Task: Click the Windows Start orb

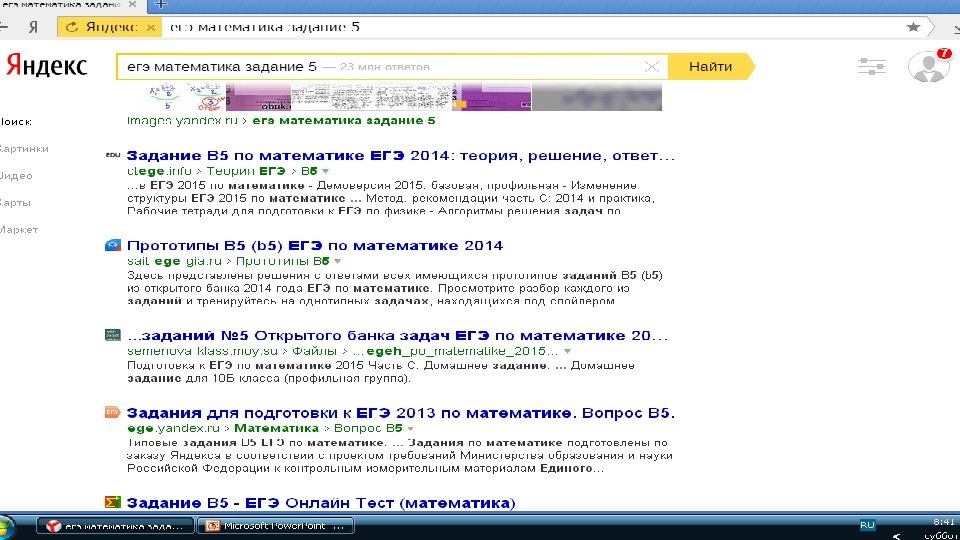Action: coord(6,528)
